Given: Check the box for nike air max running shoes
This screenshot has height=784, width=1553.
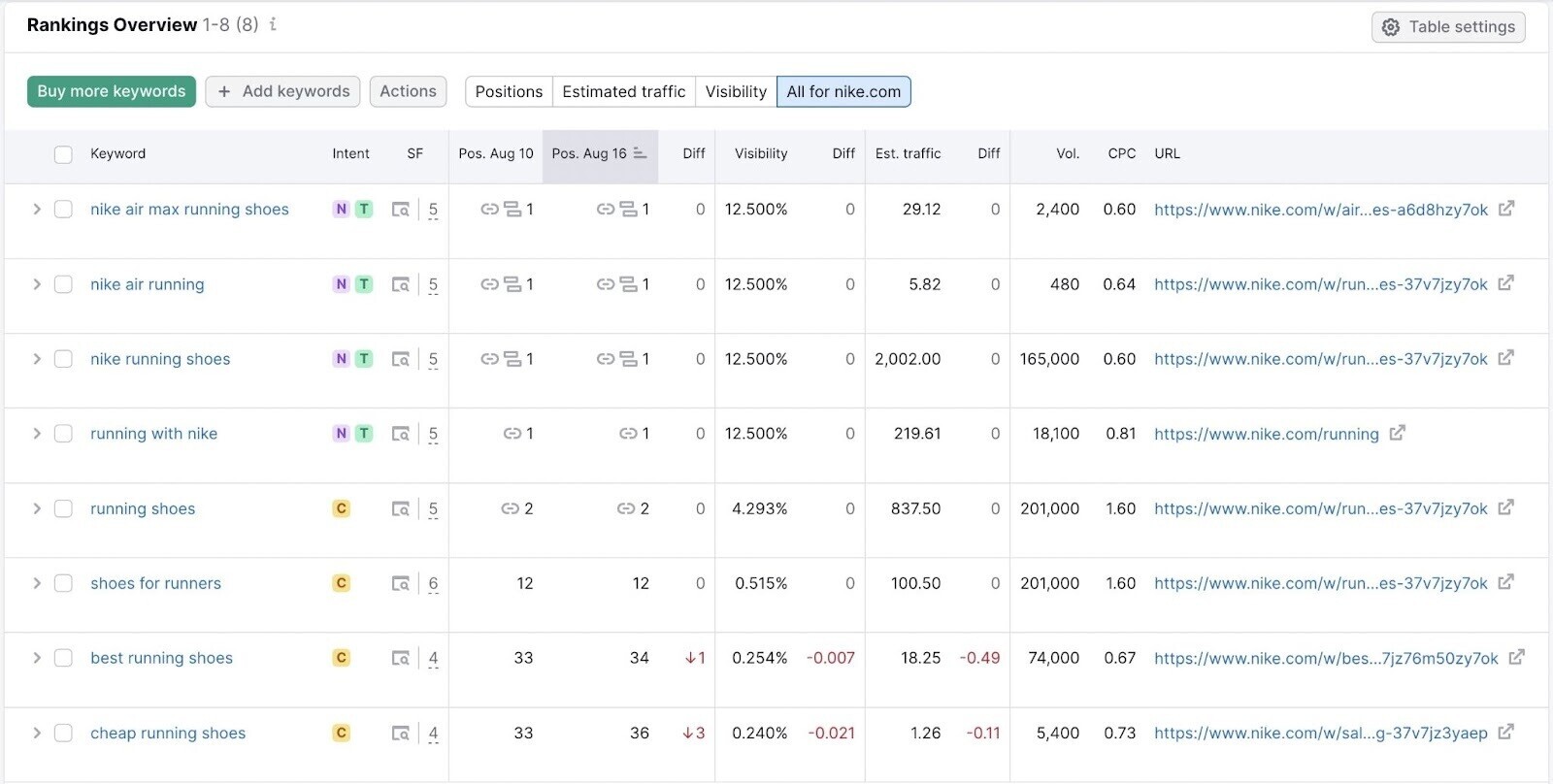Looking at the screenshot, I should click(63, 209).
